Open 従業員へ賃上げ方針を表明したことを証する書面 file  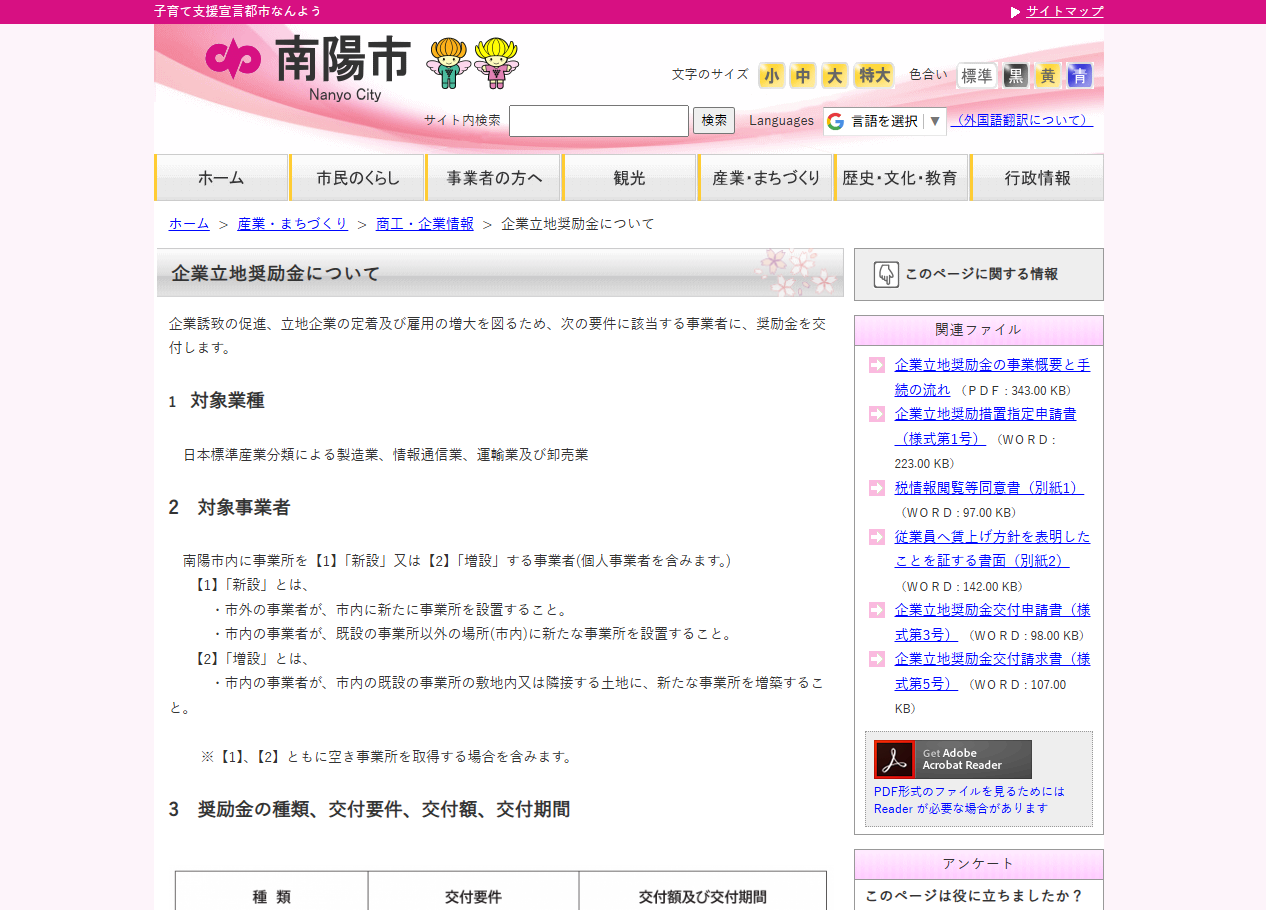click(x=992, y=549)
